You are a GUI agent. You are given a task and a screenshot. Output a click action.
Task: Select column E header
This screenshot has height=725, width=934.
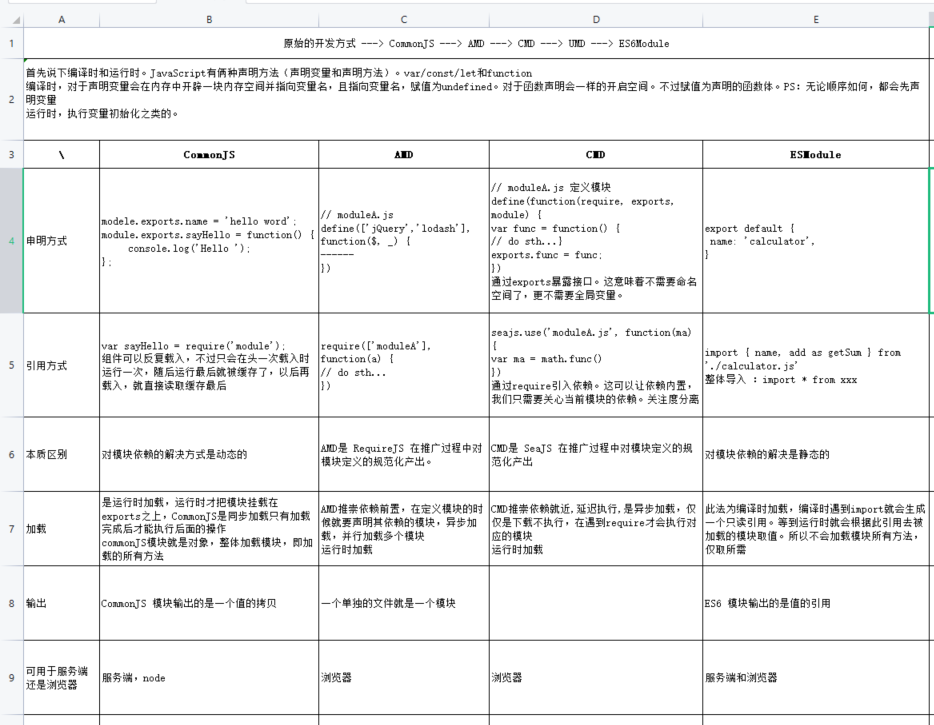(815, 20)
